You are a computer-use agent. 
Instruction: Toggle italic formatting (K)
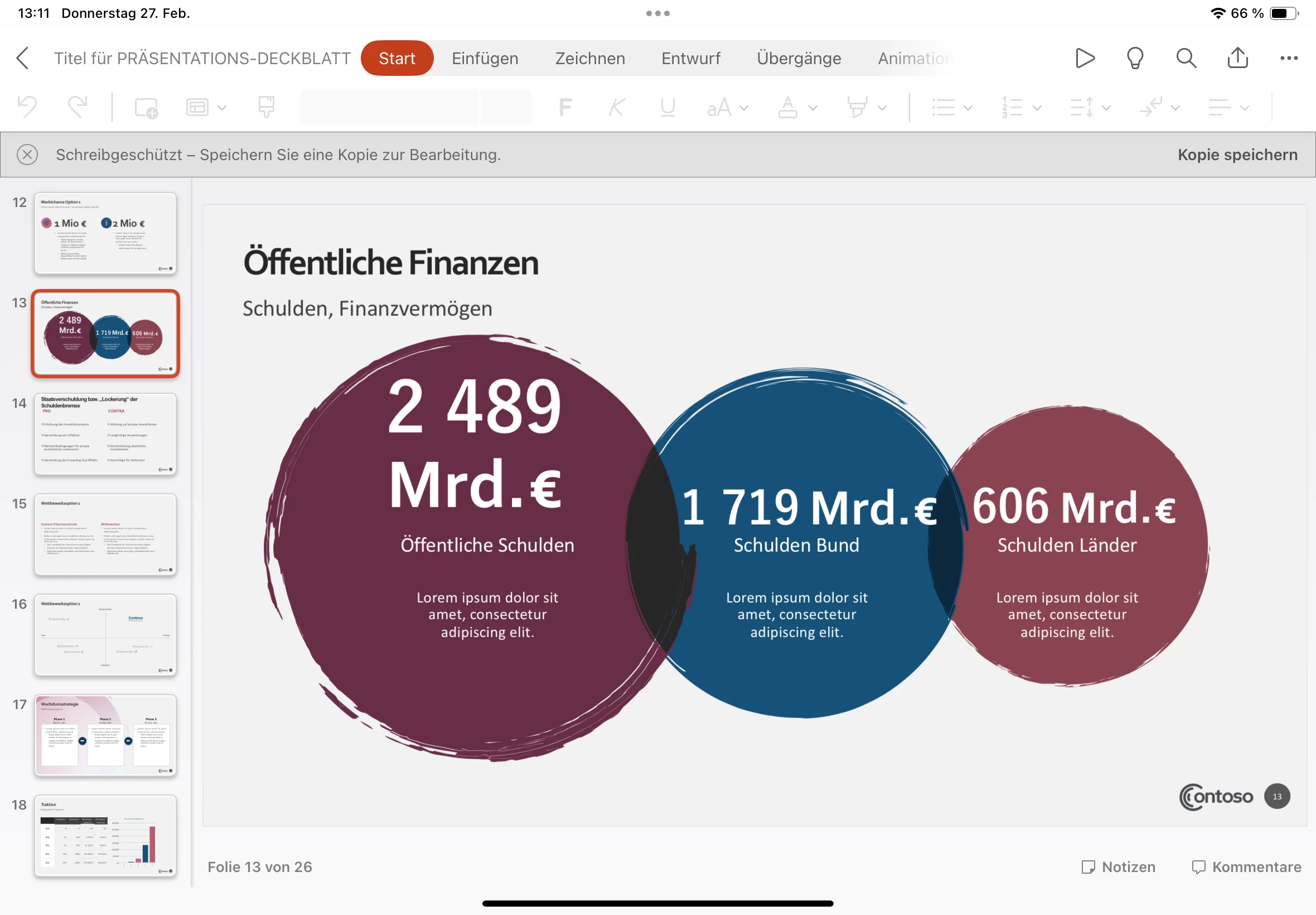[617, 107]
